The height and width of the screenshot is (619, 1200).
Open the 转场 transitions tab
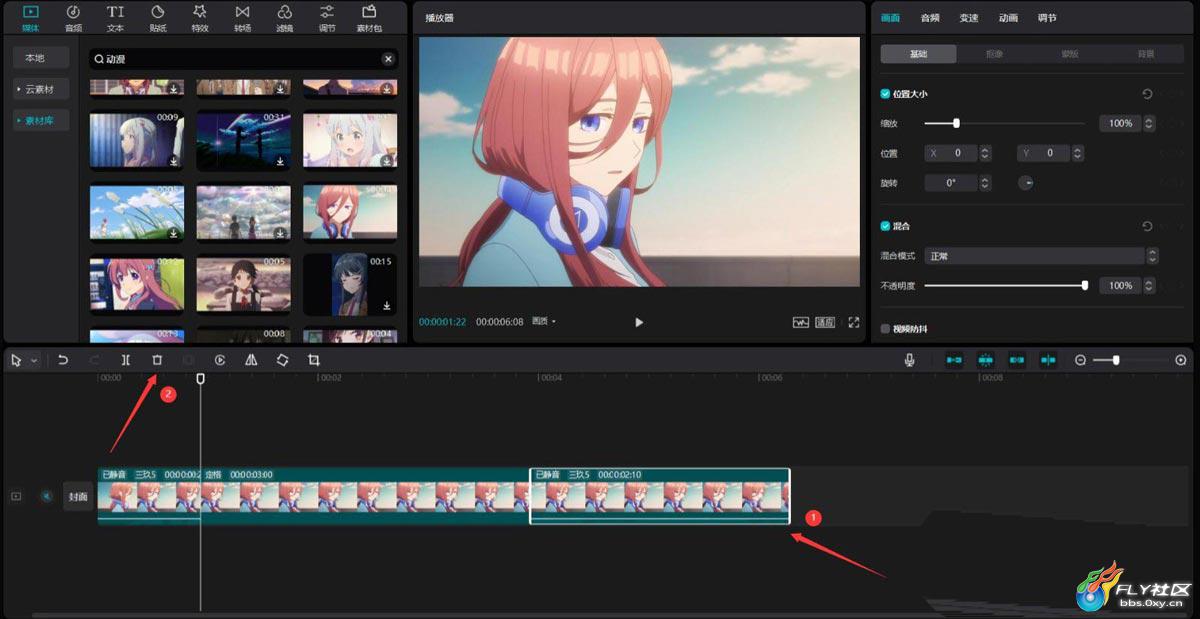(242, 18)
